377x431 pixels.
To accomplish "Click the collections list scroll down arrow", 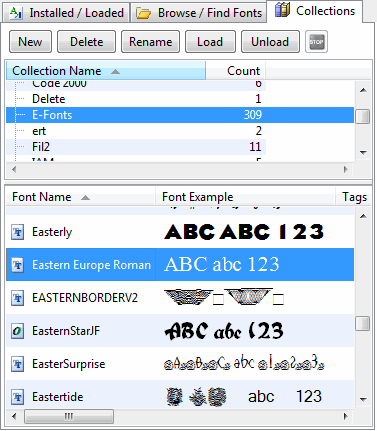I will (x=363, y=153).
